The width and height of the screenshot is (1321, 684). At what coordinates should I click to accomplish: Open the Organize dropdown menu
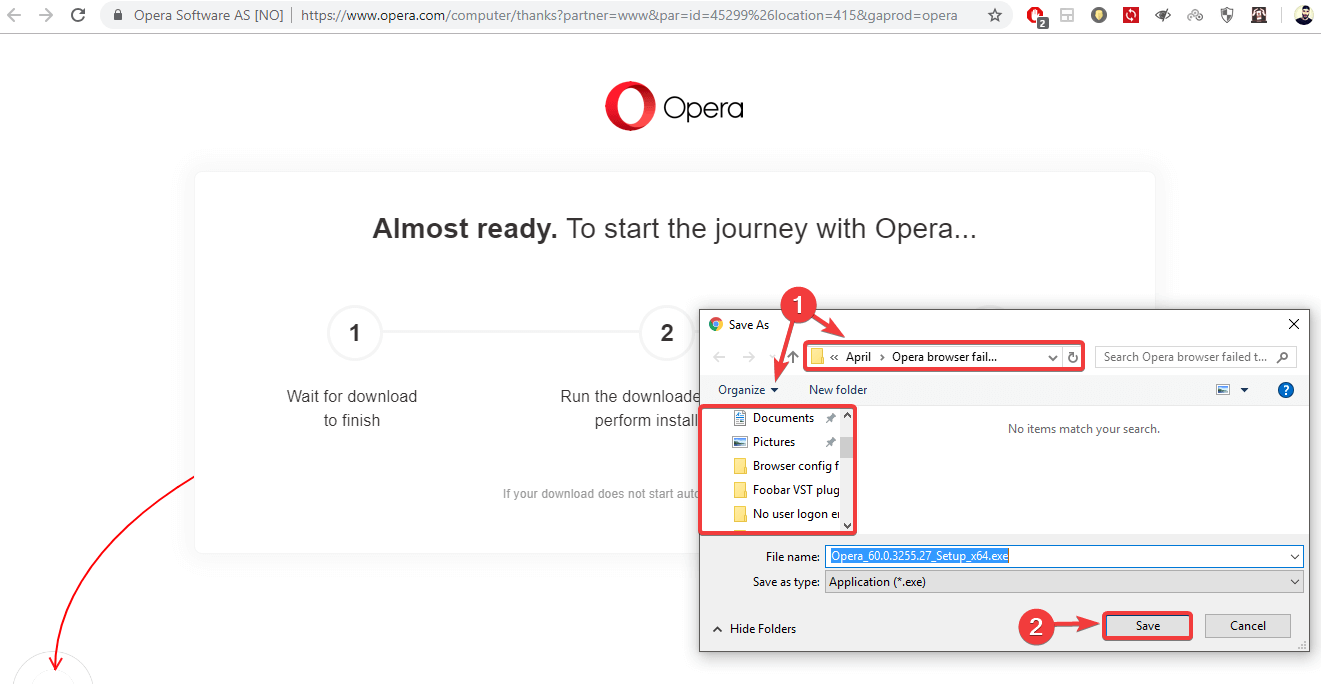coord(748,390)
